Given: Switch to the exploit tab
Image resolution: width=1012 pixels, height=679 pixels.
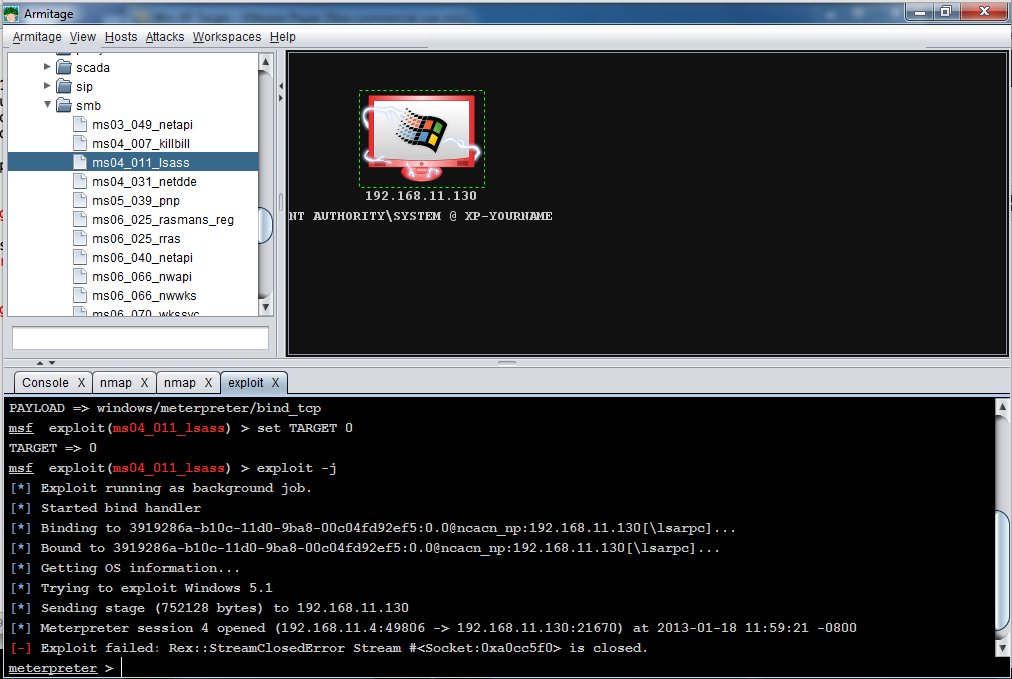Looking at the screenshot, I should point(245,383).
